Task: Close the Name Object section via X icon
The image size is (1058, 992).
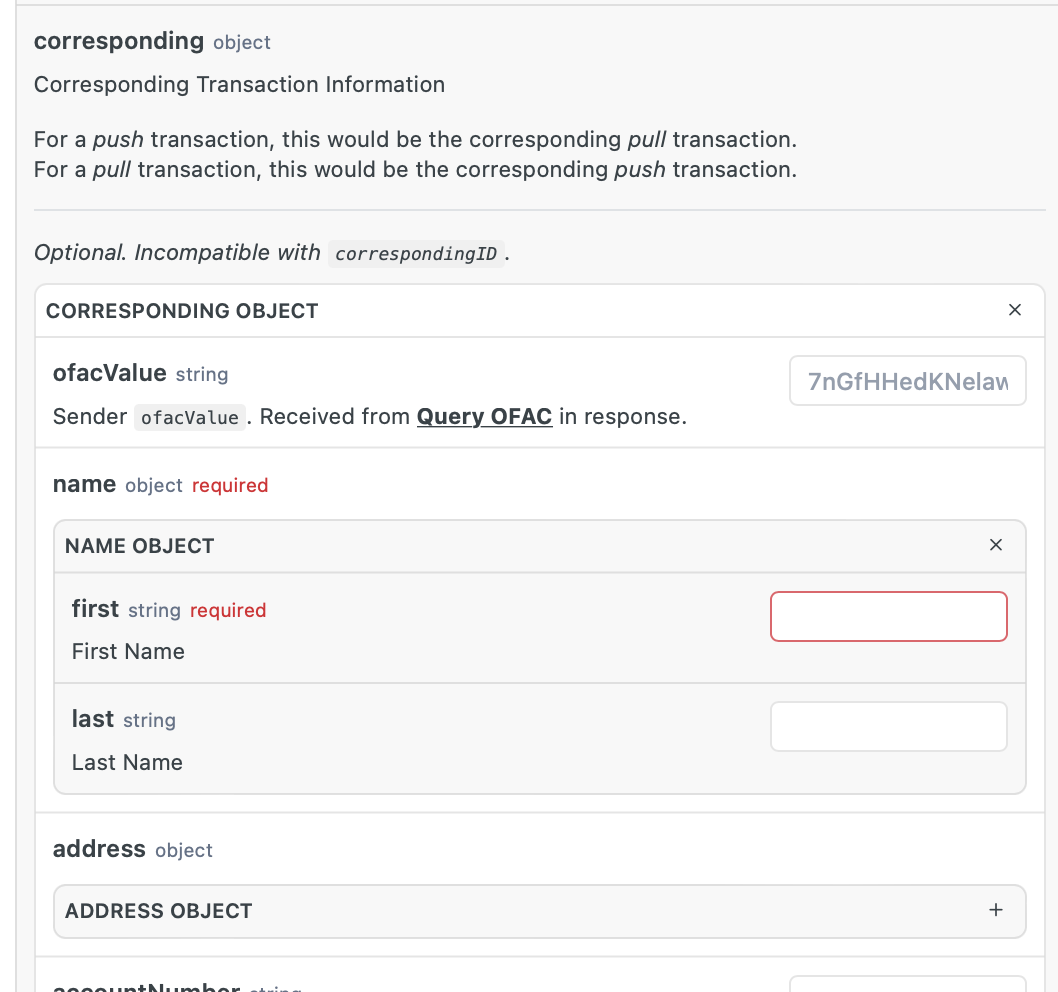Action: click(x=995, y=545)
